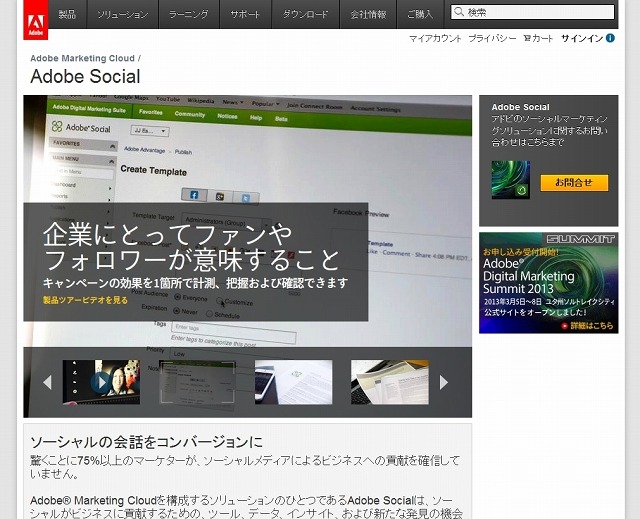Show next carousel thumbnails with right arrow
The image size is (640, 519).
[444, 382]
